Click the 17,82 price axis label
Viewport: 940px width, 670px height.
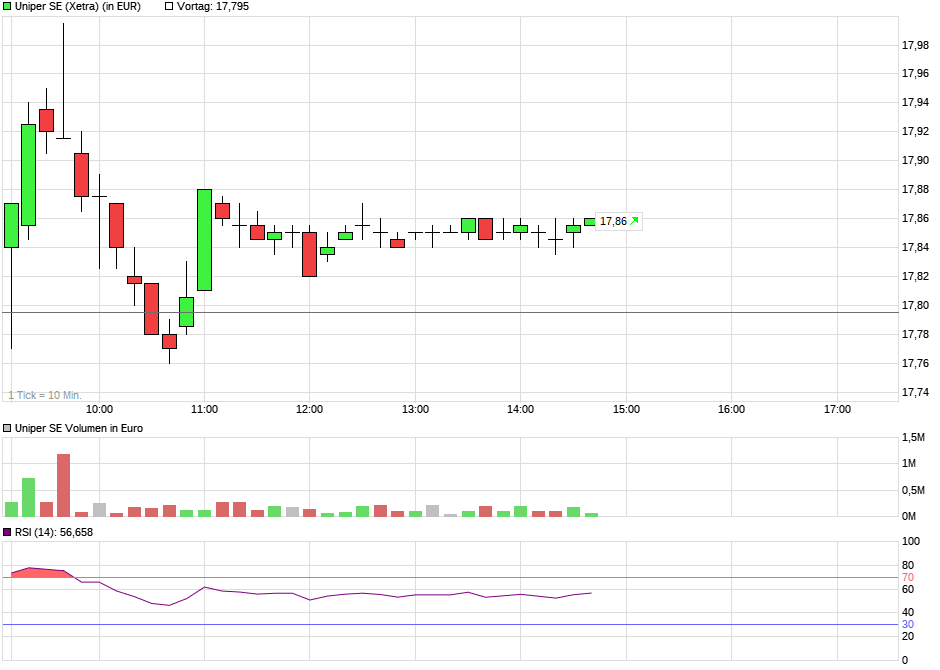[915, 276]
